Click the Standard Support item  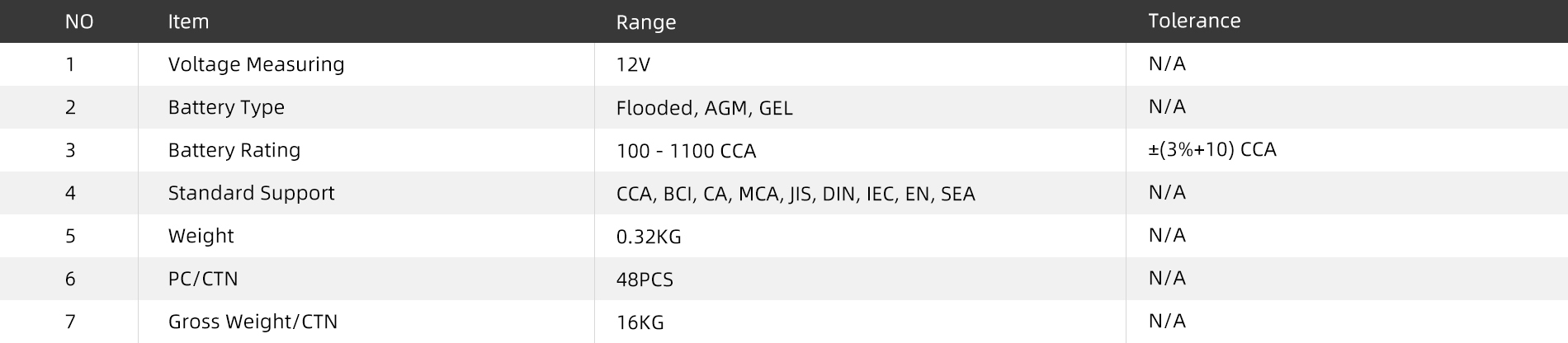pos(251,193)
